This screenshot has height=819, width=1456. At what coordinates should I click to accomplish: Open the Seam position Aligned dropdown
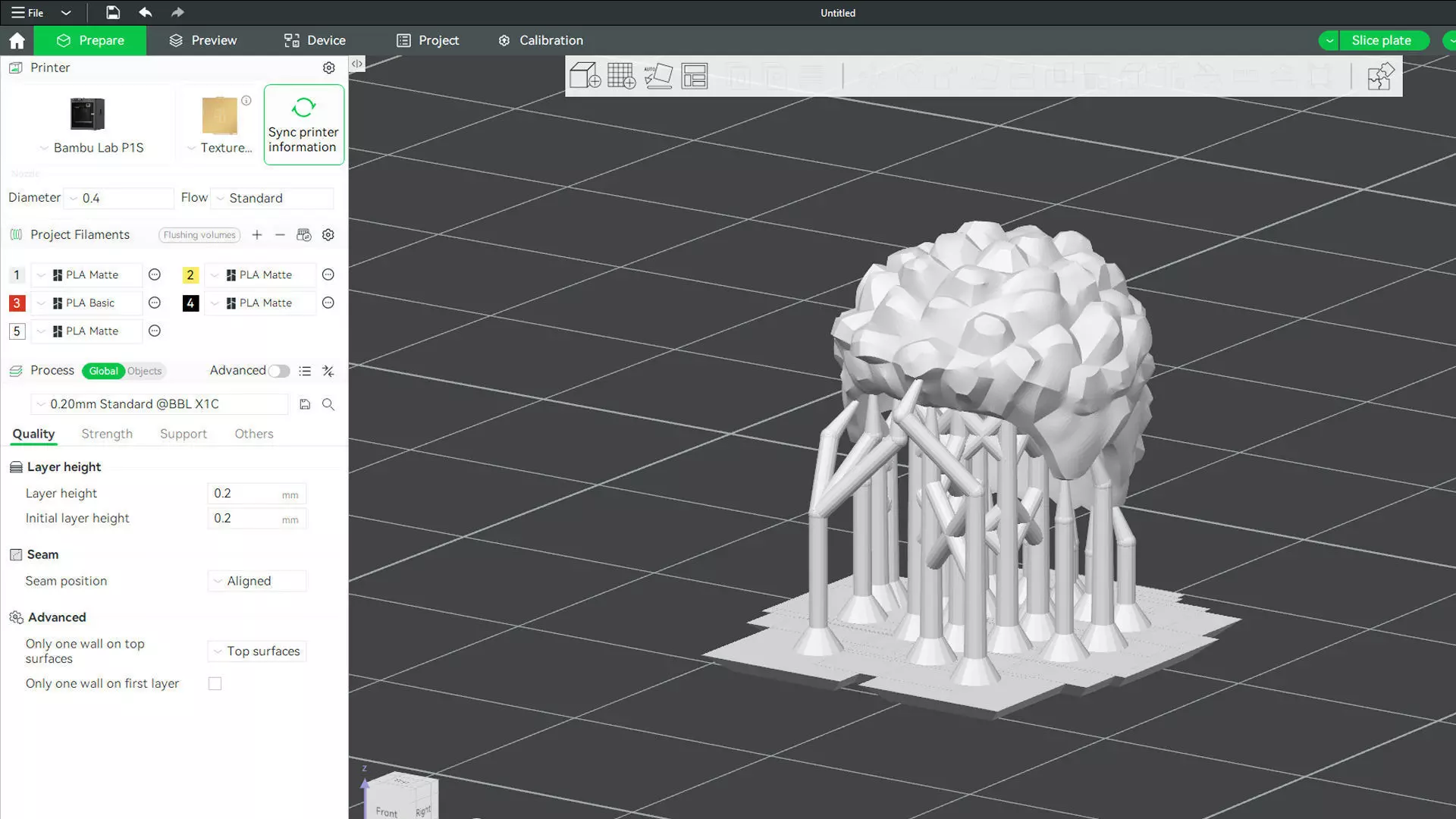257,581
